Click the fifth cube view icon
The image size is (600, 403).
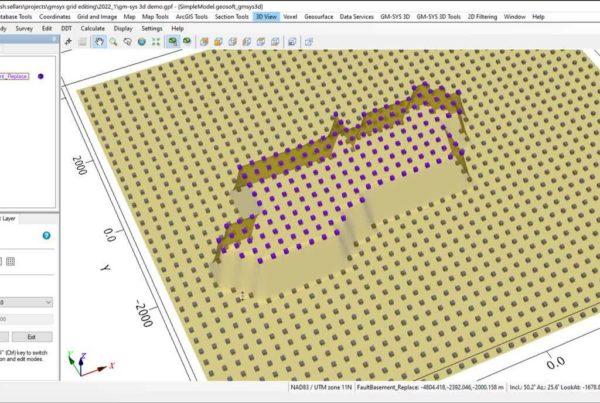pyautogui.click(x=261, y=42)
